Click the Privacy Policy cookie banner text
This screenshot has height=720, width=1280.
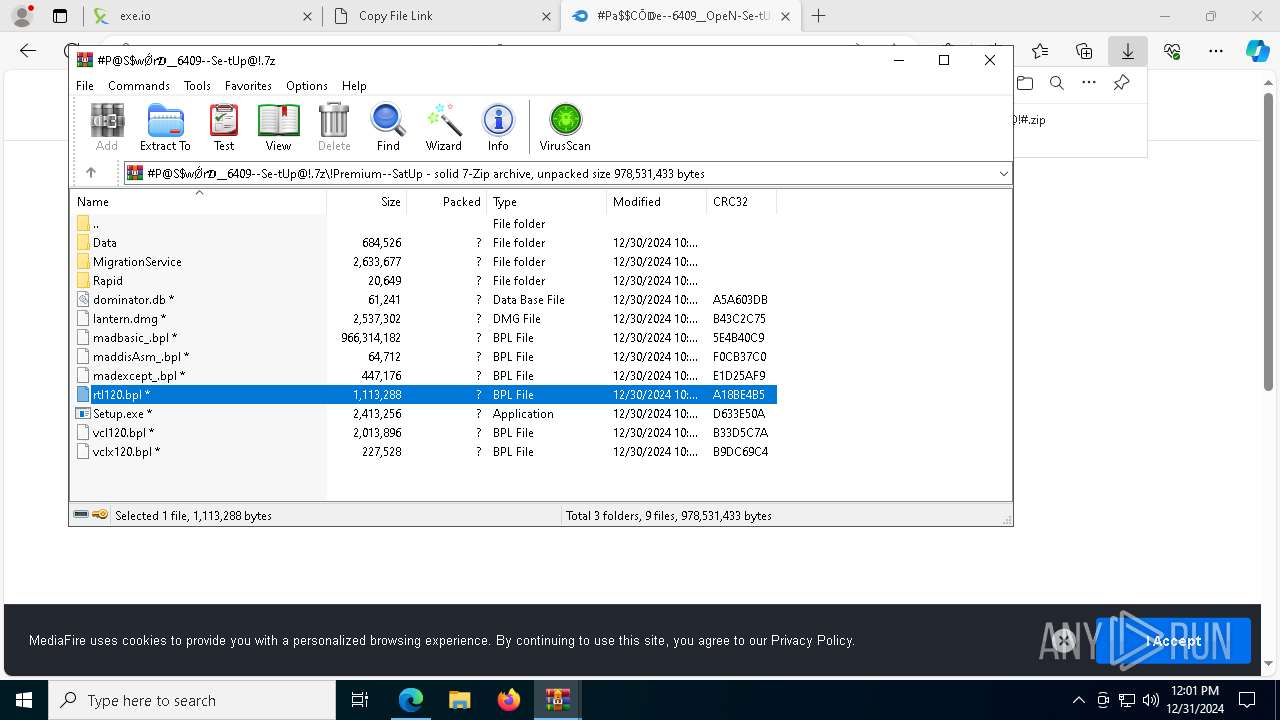[812, 640]
